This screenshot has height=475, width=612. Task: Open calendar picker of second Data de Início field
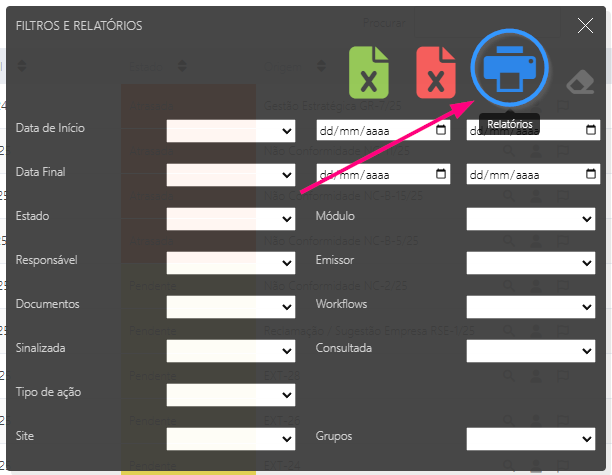click(591, 130)
